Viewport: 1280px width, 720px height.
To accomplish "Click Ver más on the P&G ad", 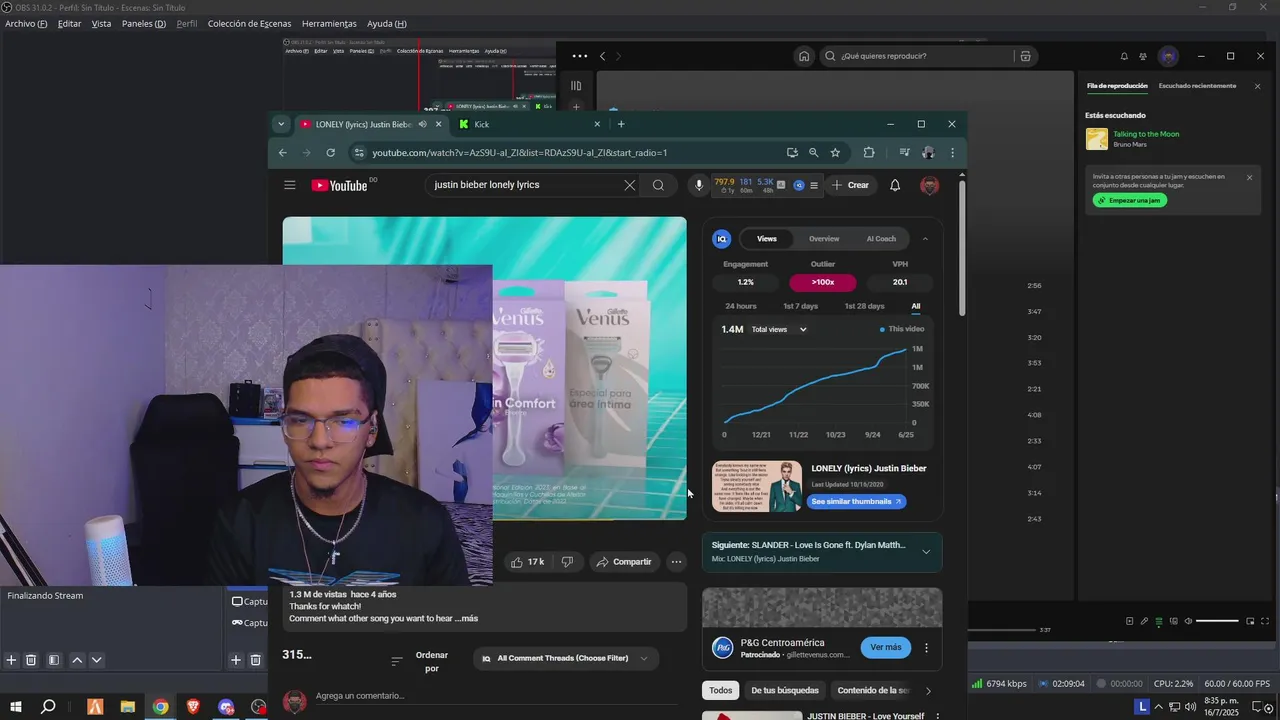I will (x=886, y=647).
